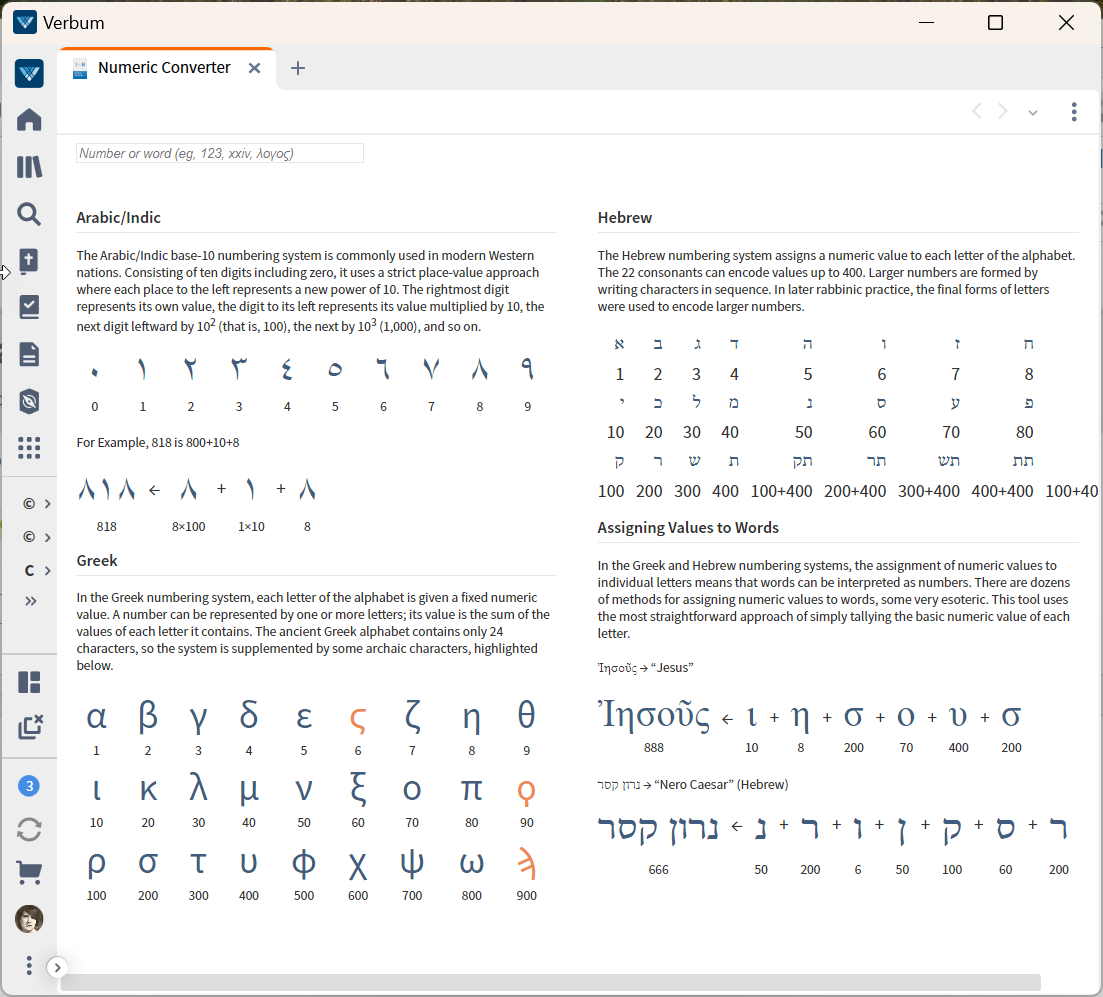Open the Bible icon in the sidebar
Screen dimensions: 1103x997
tap(29, 260)
